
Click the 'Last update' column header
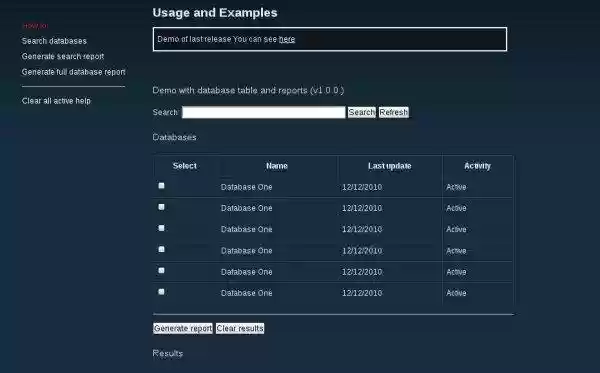[390, 166]
